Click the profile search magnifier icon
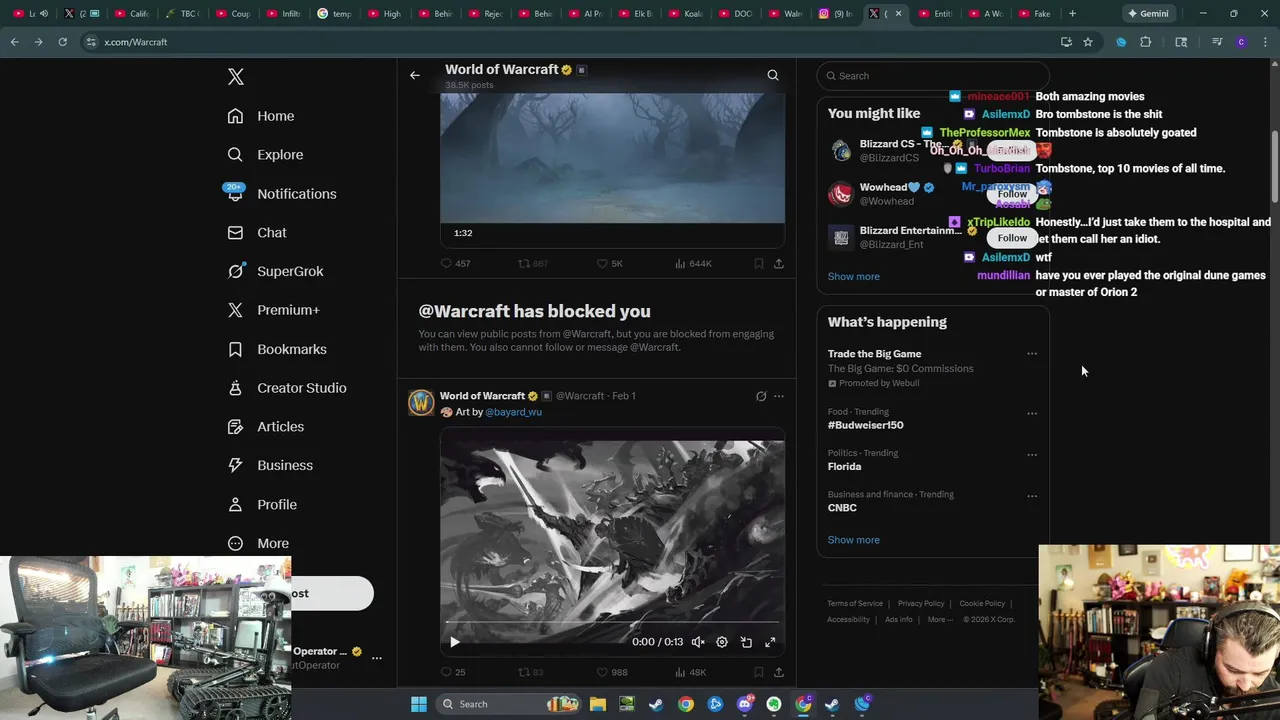 tap(773, 75)
